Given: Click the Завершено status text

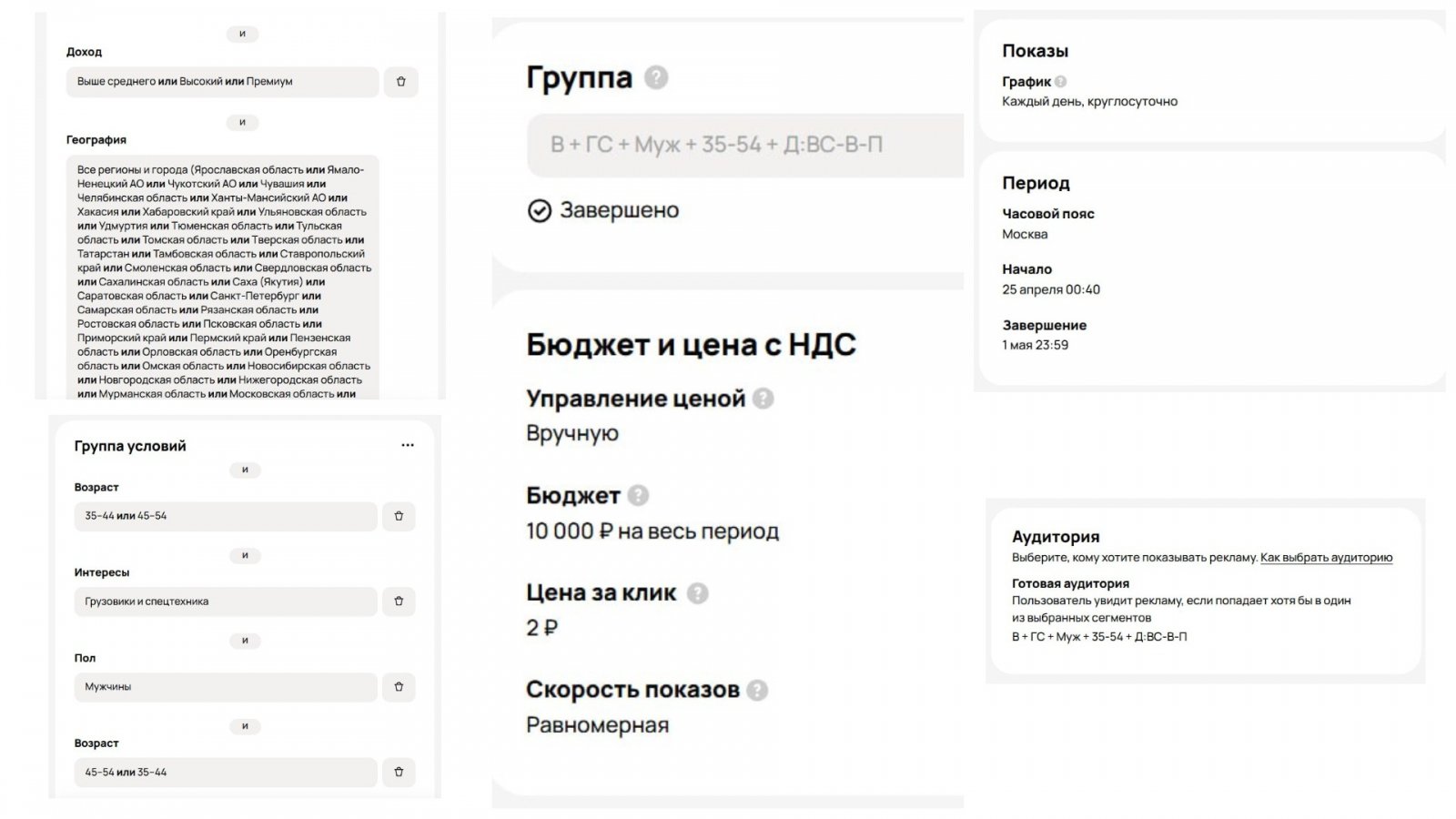Looking at the screenshot, I should (x=619, y=211).
